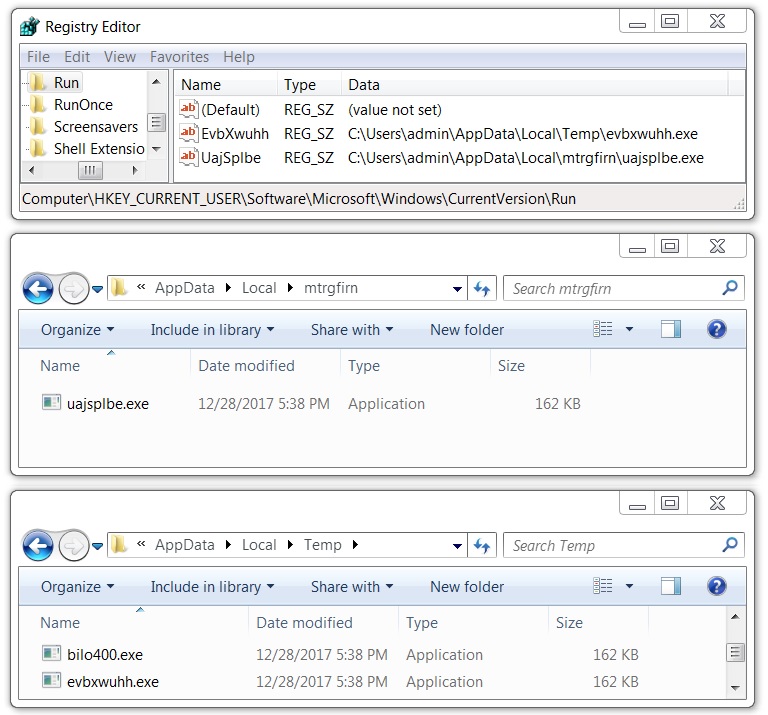This screenshot has width=768, height=715.
Task: Open Organize dropdown in Temp window
Action: (x=77, y=587)
